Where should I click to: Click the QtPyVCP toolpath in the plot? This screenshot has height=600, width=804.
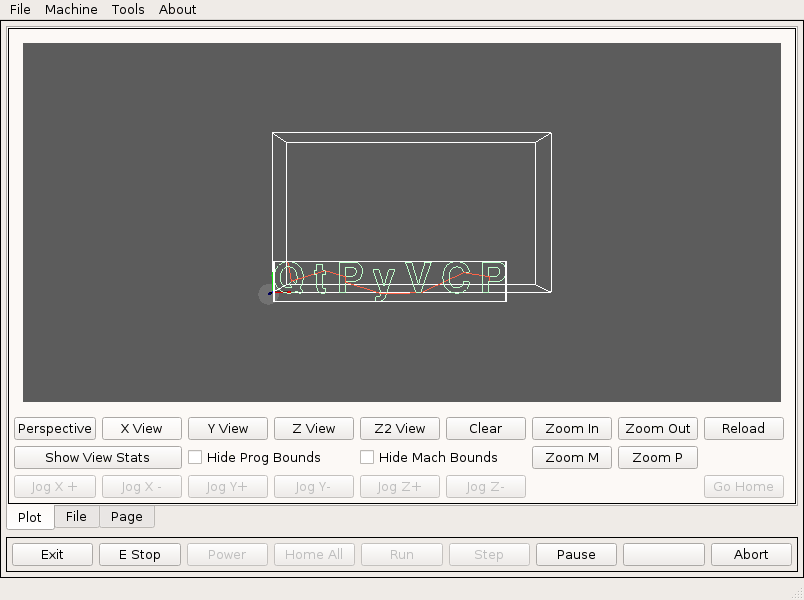click(x=390, y=280)
